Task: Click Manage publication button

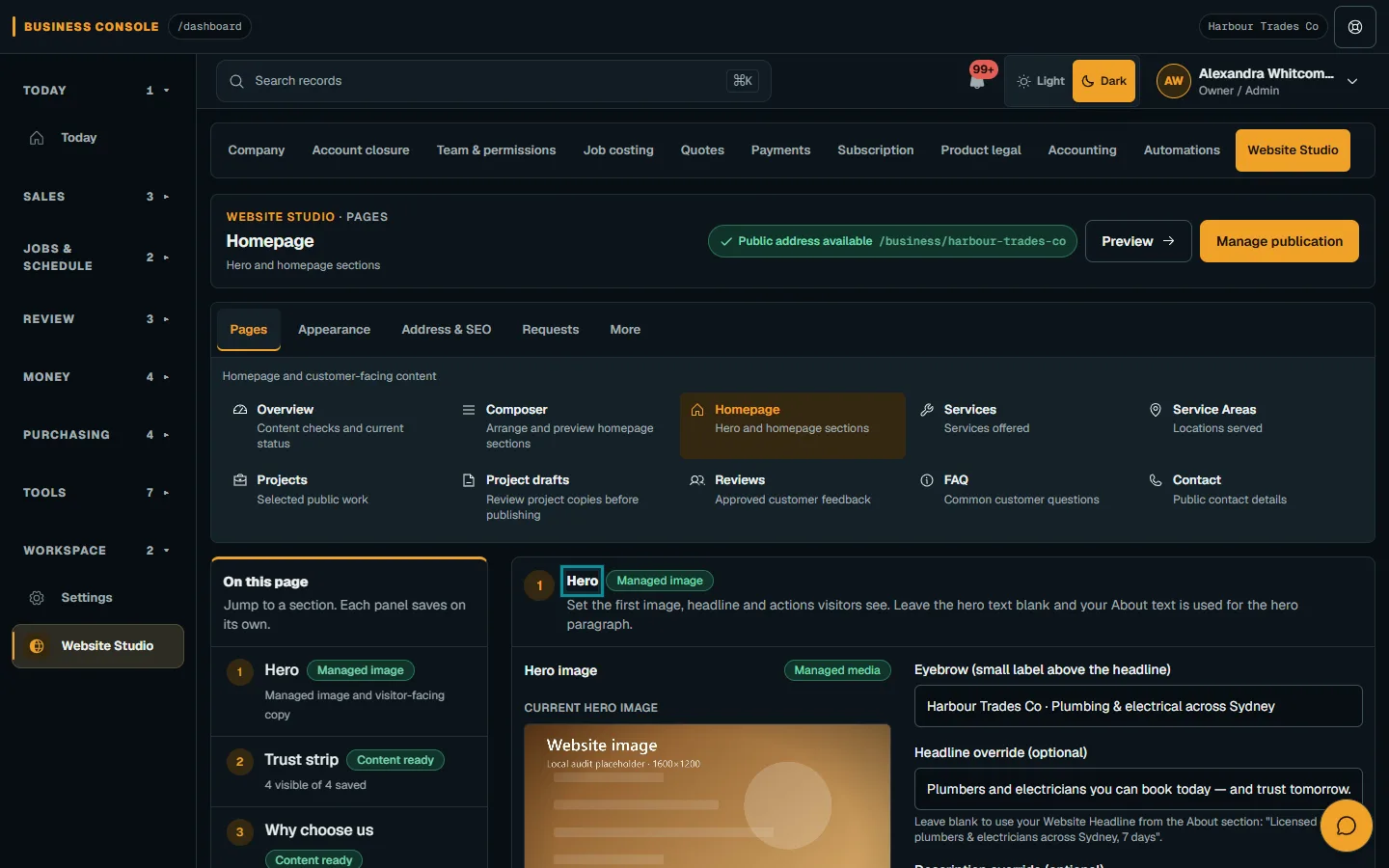Action: [x=1279, y=241]
